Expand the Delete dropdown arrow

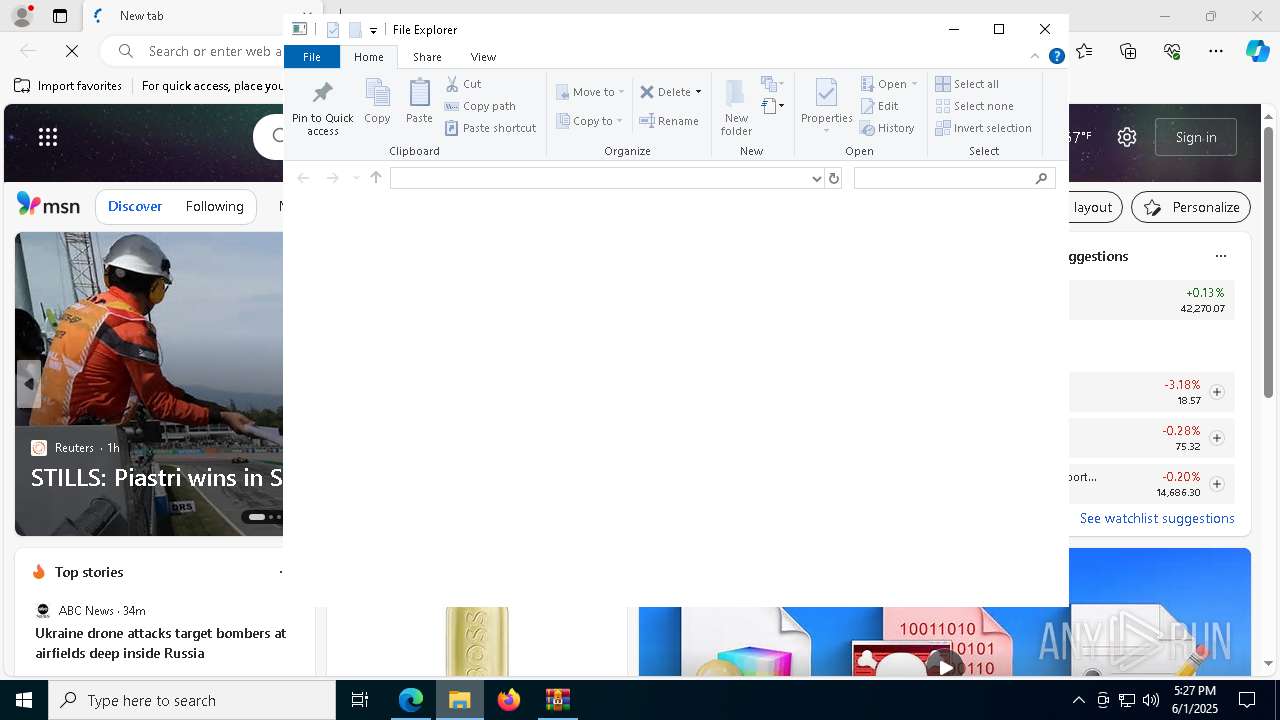click(x=698, y=92)
